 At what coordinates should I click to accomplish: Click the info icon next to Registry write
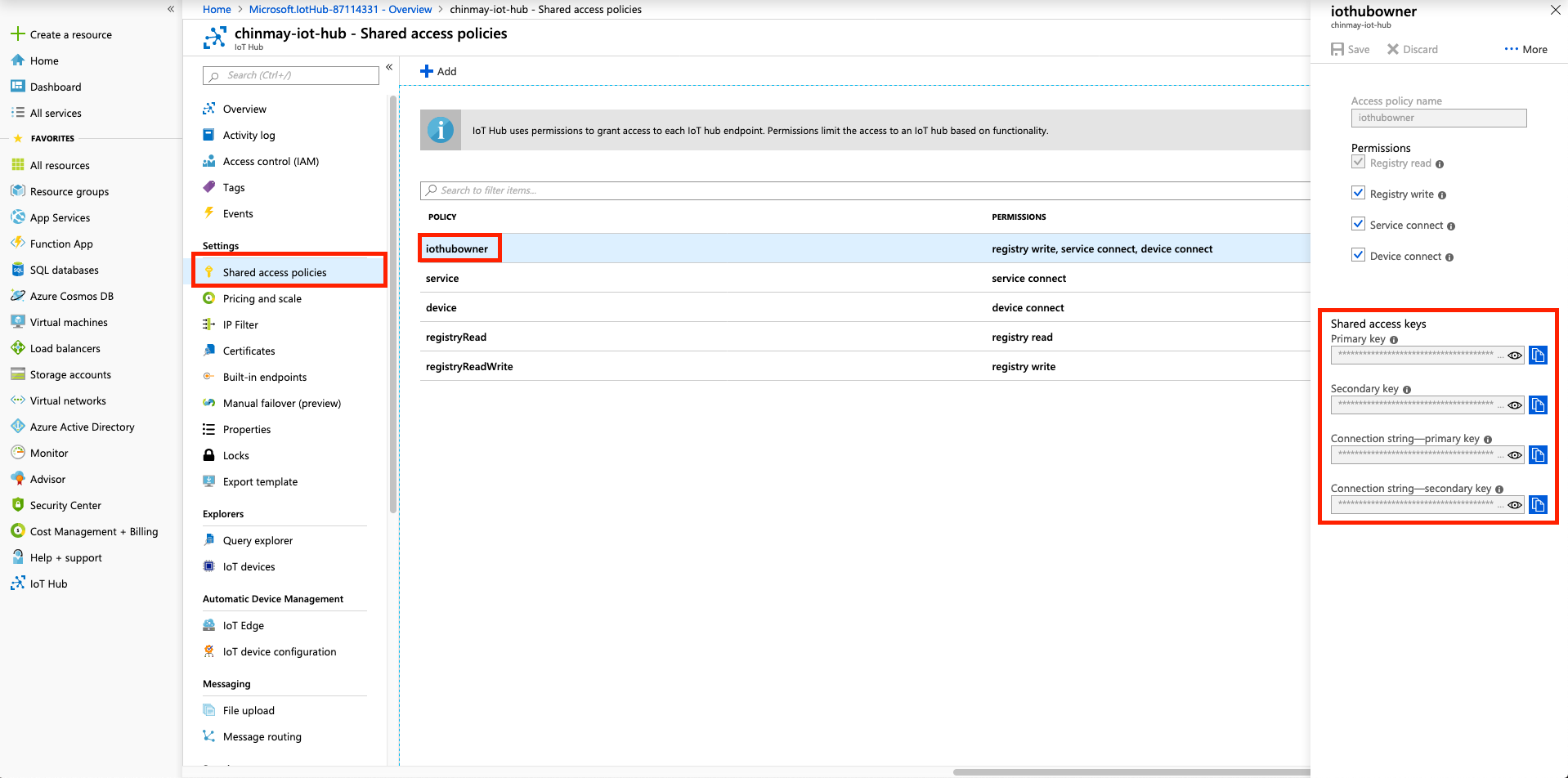pos(1442,195)
